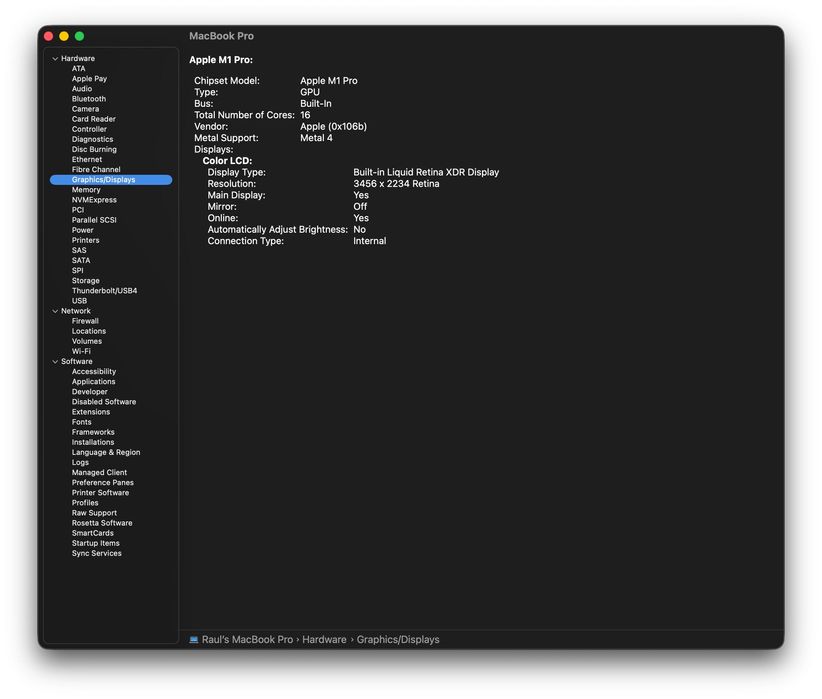Select Fibre Channel in the sidebar
This screenshot has height=699, width=822.
click(96, 169)
